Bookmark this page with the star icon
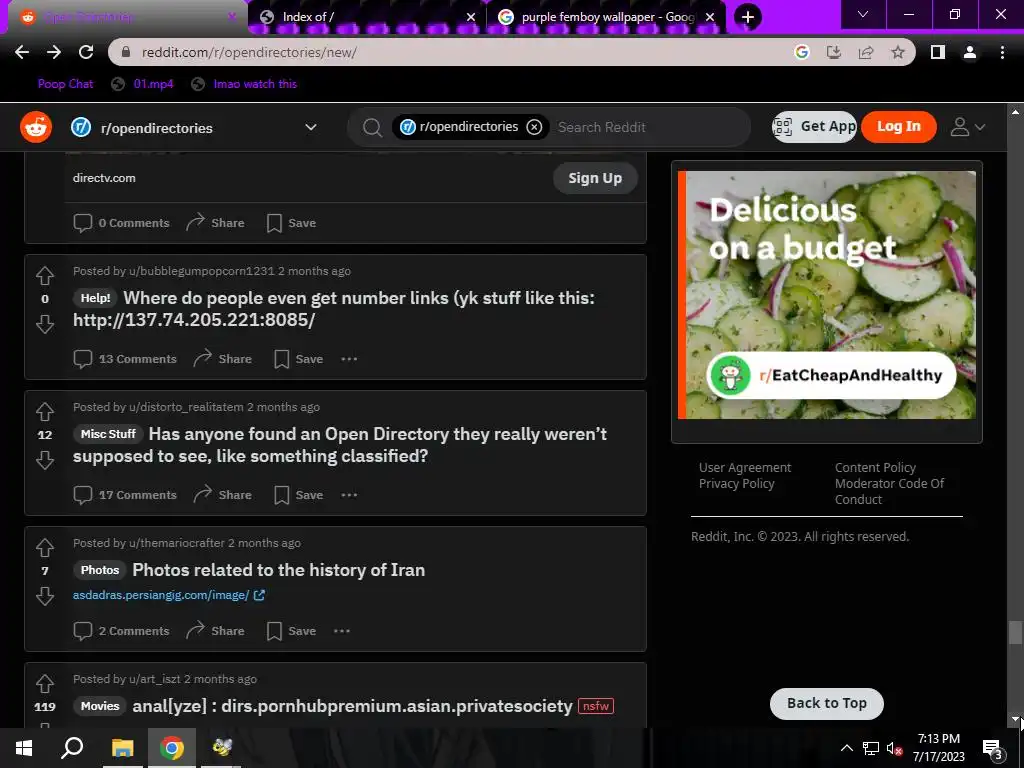 tap(898, 52)
